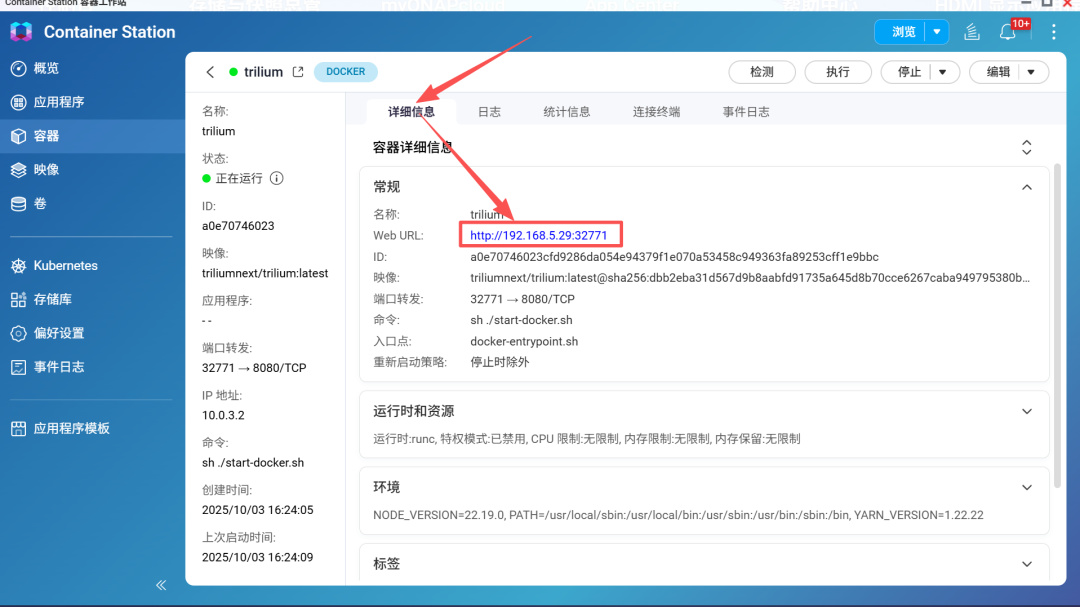The image size is (1080, 607).
Task: Click the 停止时除外 restart policy value
Action: [499, 362]
